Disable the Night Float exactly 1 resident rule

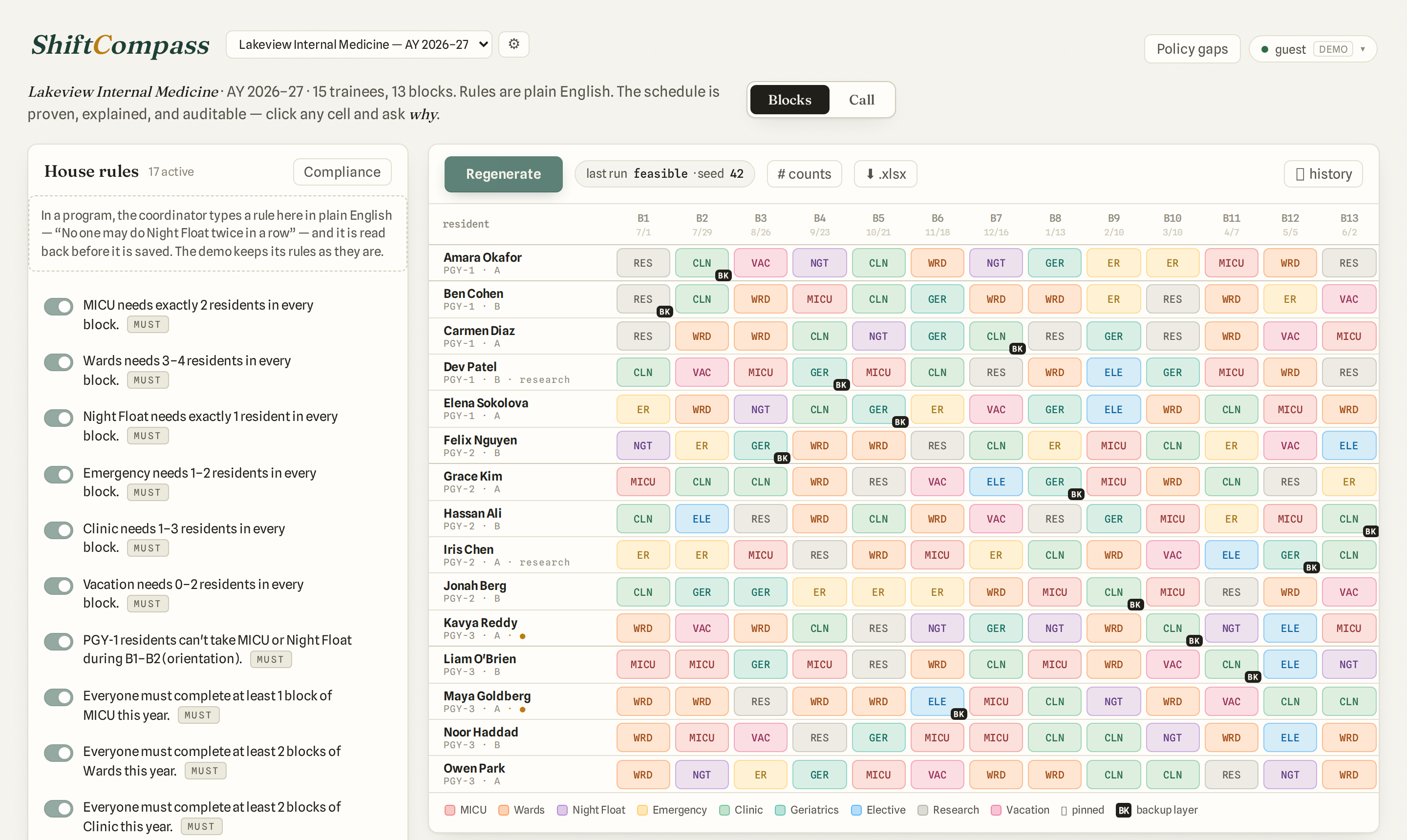pos(59,418)
